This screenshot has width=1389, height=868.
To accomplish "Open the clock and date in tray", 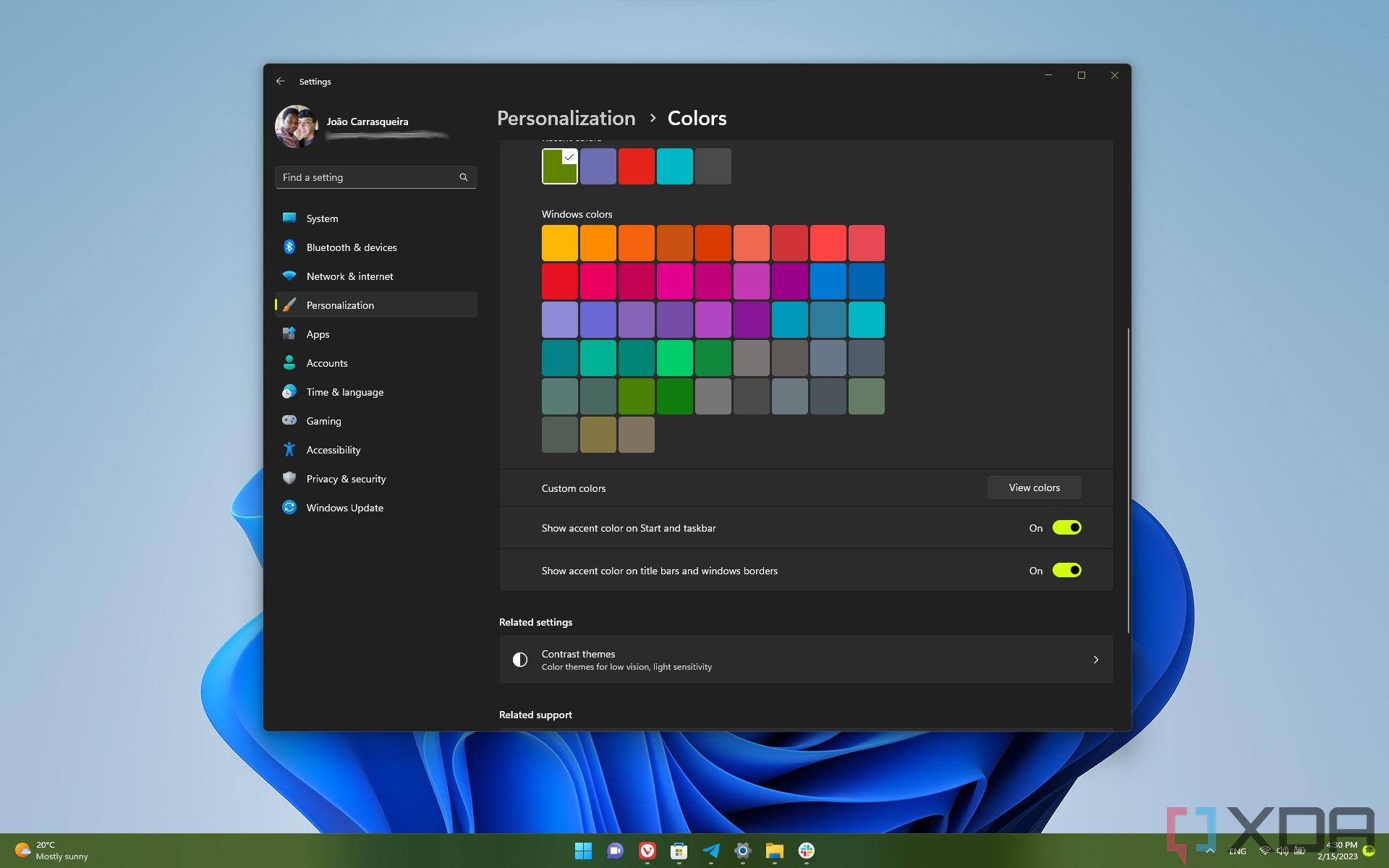I will pos(1338,851).
